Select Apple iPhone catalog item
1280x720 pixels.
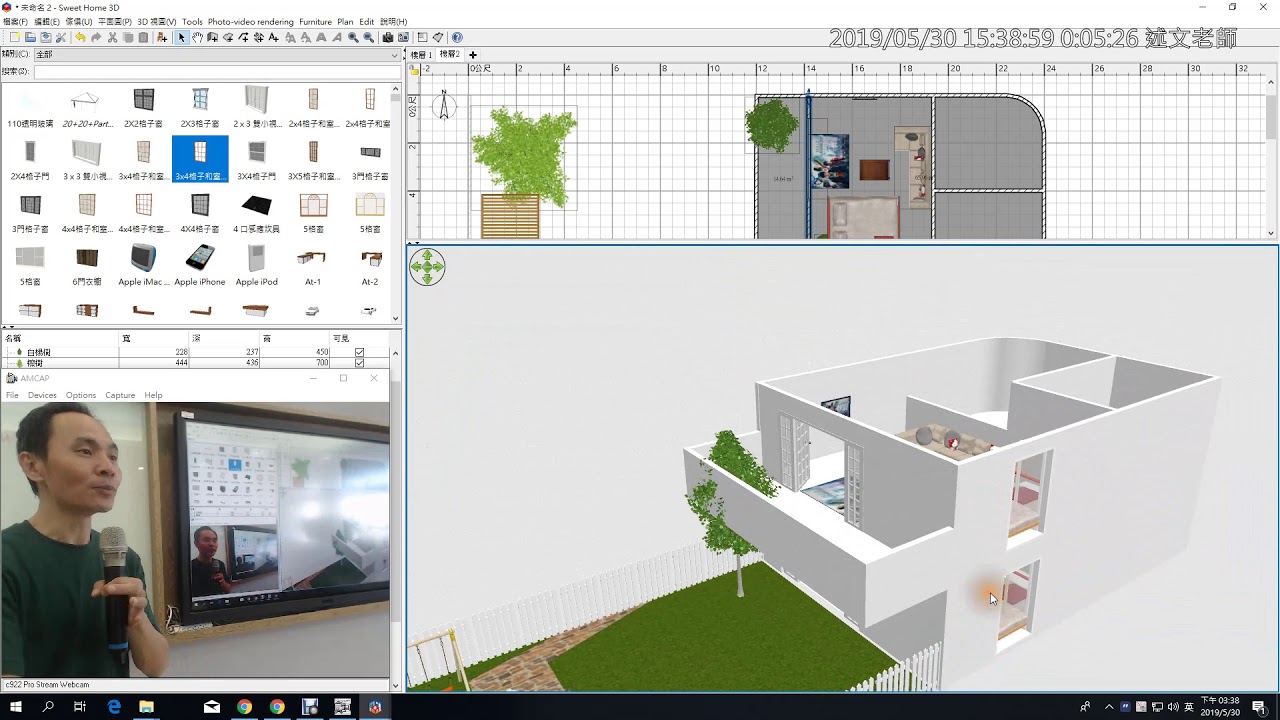point(200,265)
